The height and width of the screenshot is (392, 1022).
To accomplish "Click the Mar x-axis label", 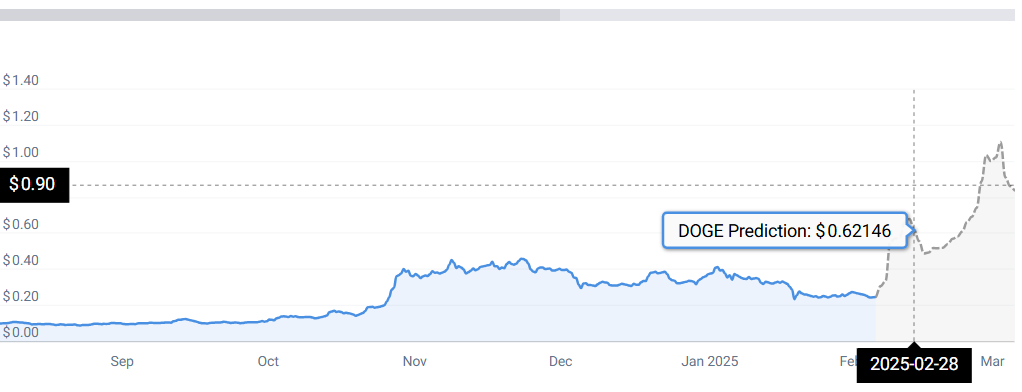I will (x=993, y=362).
